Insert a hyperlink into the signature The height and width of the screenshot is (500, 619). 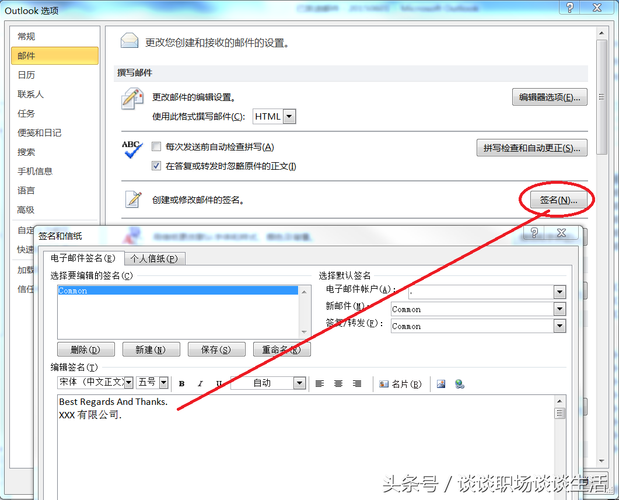pos(459,384)
